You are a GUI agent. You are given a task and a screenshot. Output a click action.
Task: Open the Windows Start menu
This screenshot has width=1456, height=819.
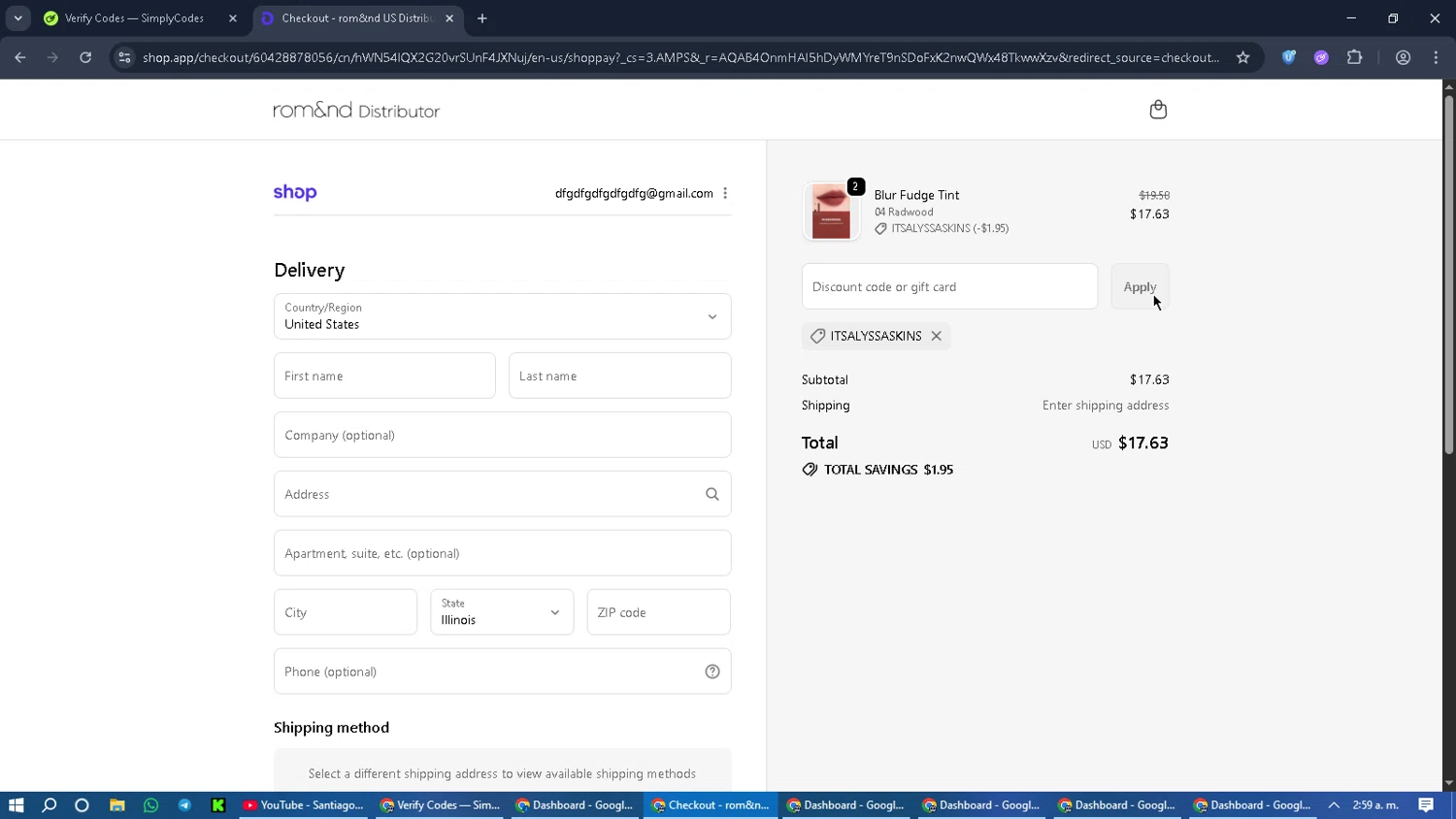(x=16, y=804)
